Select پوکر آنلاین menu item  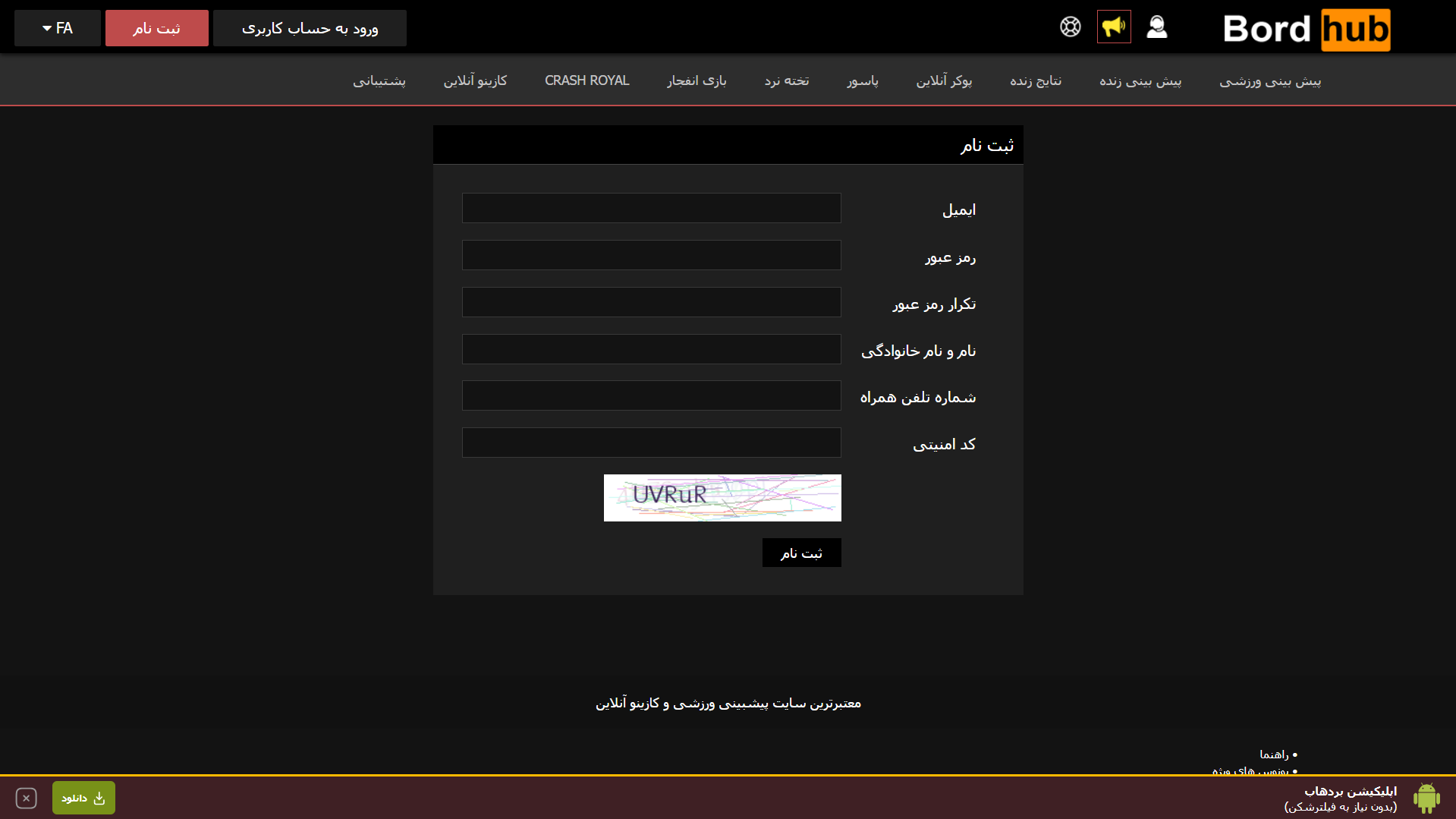tap(944, 80)
